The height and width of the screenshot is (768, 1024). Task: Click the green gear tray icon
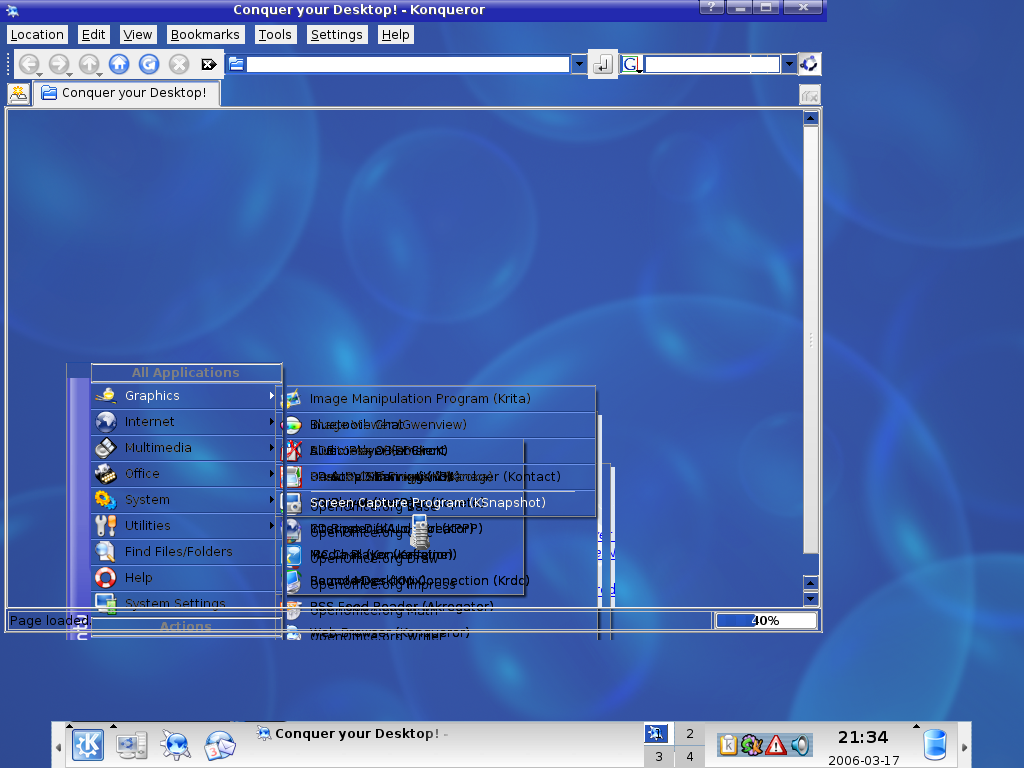coord(752,744)
